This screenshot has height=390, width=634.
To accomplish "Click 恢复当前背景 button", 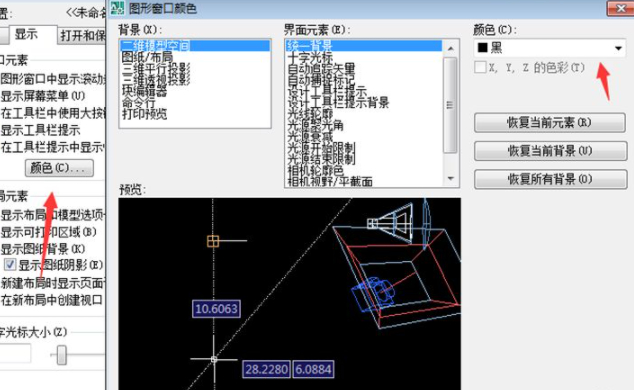I will click(x=550, y=151).
